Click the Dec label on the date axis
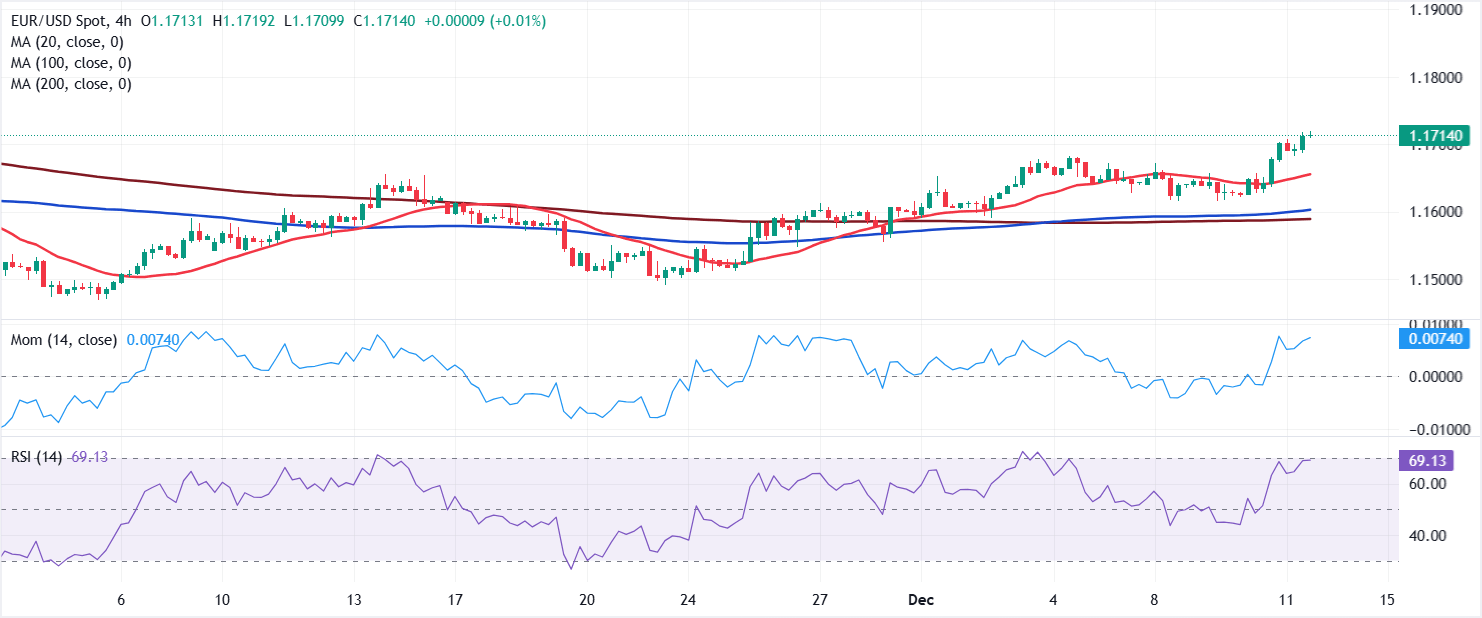 point(920,600)
